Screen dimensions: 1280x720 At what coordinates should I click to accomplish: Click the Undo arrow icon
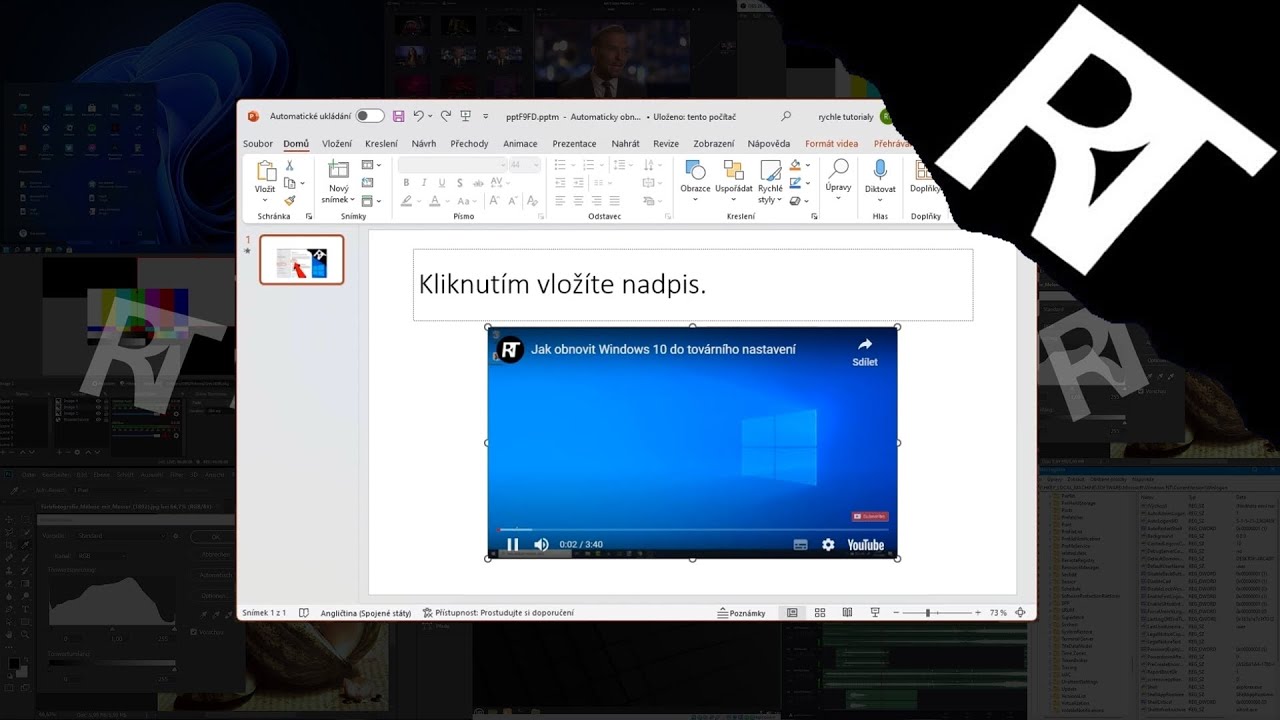coord(419,116)
